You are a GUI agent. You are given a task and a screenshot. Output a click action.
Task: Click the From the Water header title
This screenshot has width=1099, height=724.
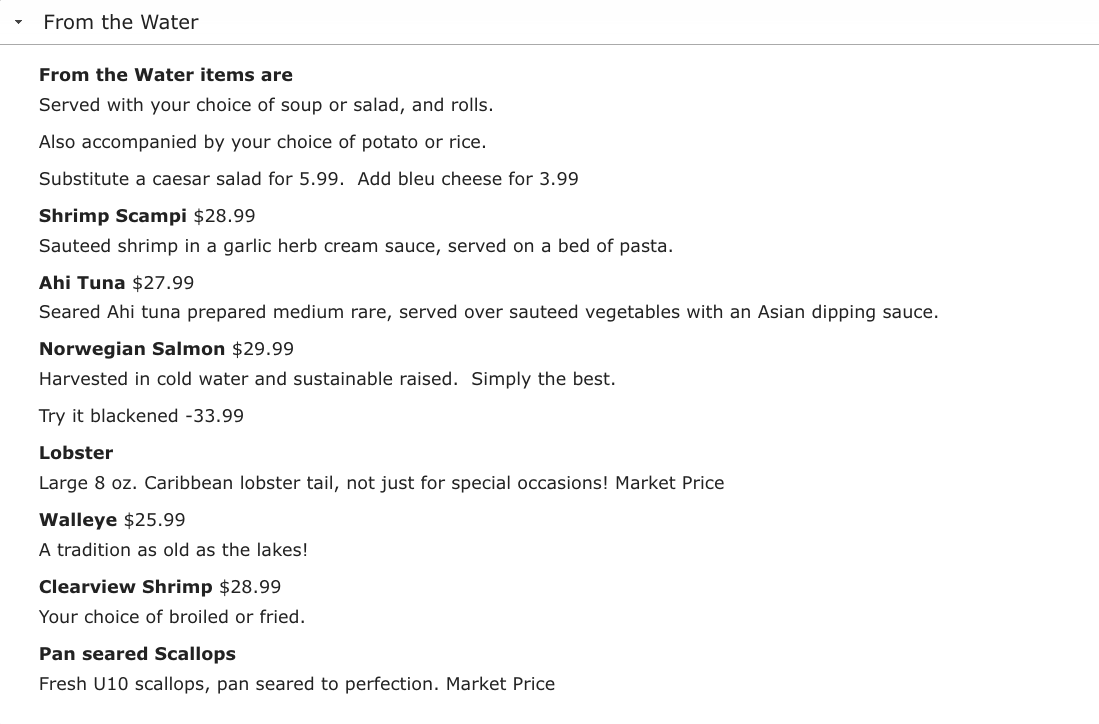121,22
